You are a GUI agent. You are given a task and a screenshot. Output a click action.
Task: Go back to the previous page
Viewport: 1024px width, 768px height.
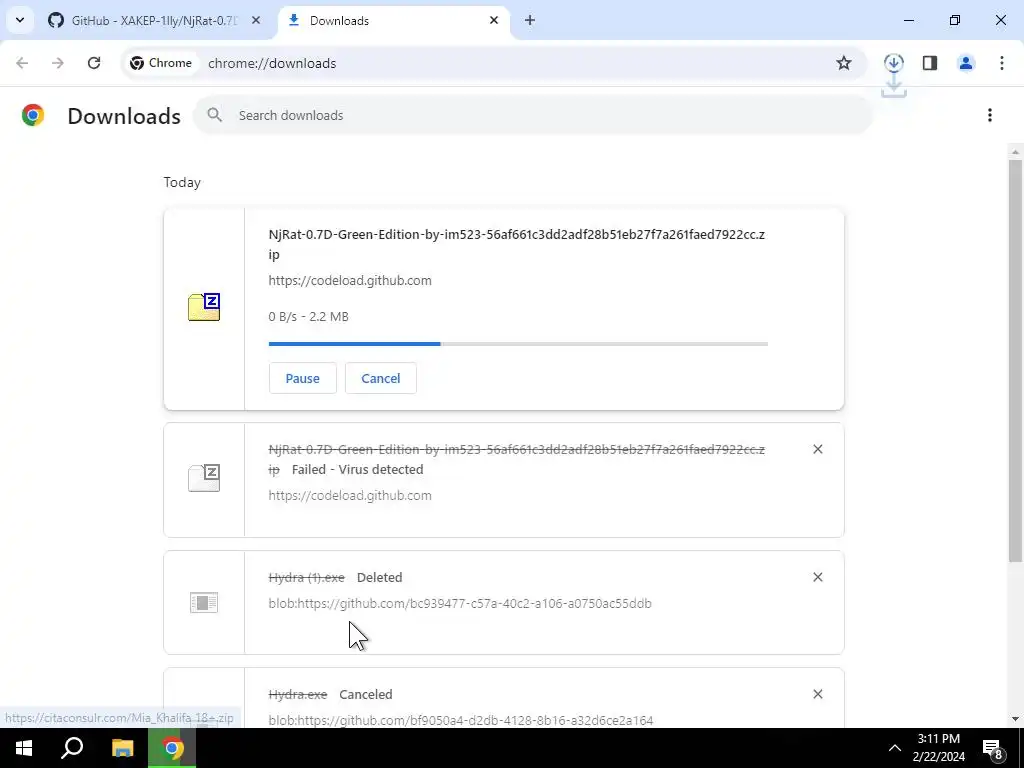click(22, 63)
